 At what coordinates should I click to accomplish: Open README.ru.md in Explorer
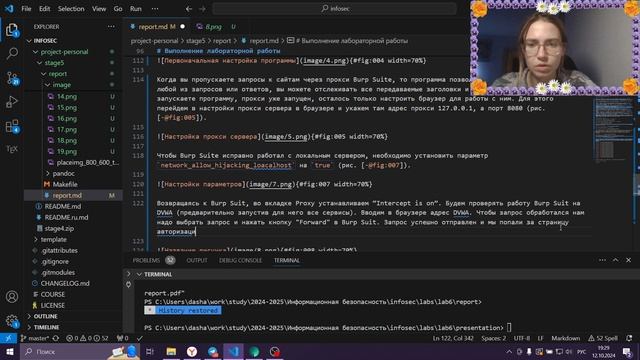click(66, 218)
